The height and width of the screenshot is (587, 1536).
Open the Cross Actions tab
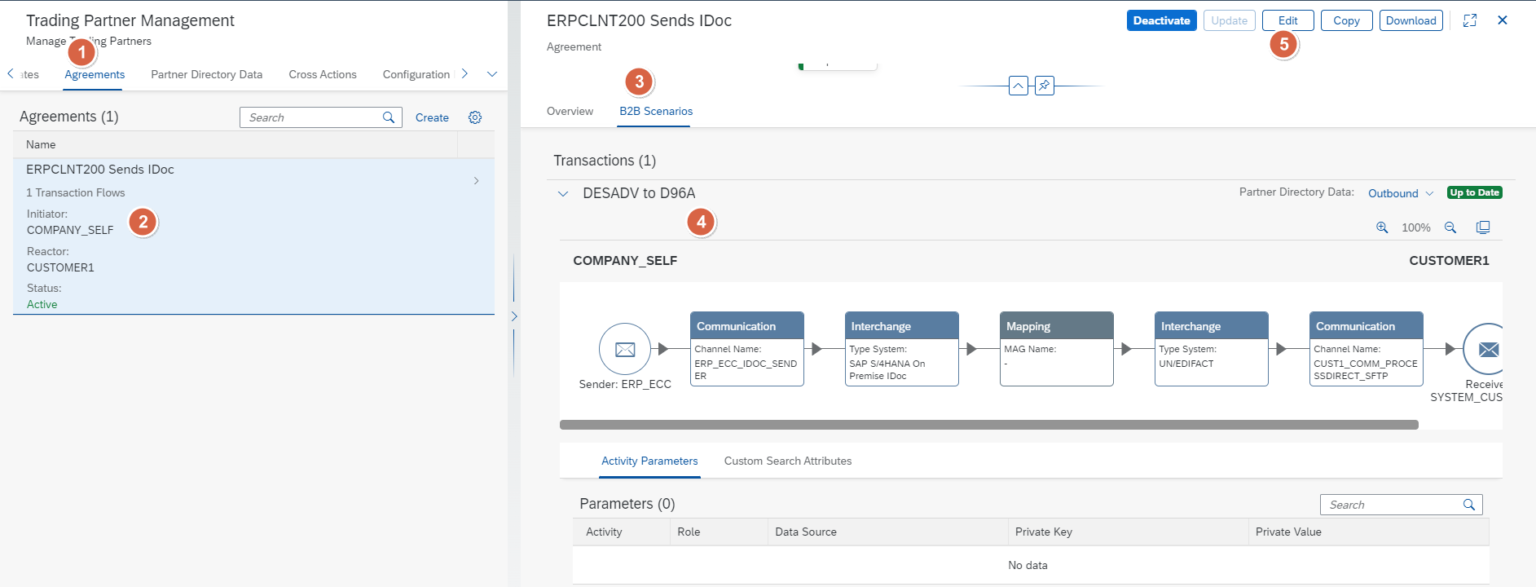[323, 75]
